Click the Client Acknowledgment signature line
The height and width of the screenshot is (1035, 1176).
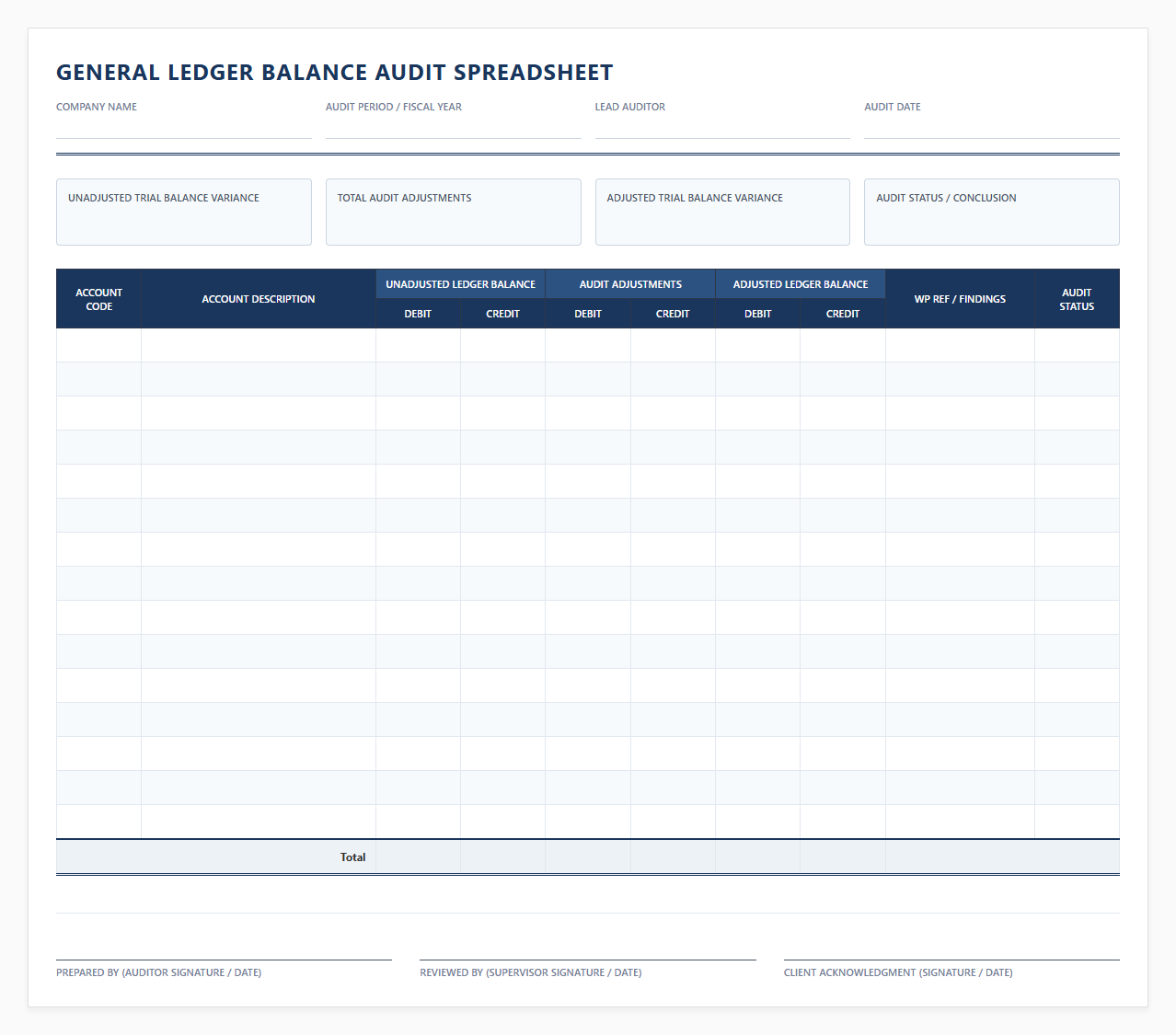[x=951, y=960]
